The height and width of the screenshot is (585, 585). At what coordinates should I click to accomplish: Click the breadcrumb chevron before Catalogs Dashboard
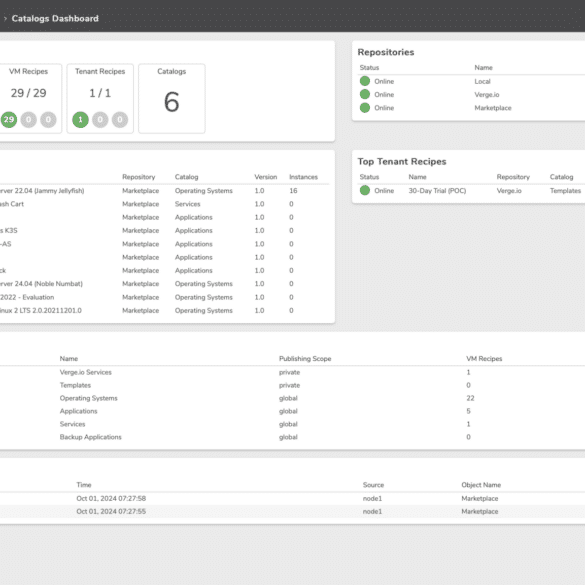pyautogui.click(x=5, y=18)
